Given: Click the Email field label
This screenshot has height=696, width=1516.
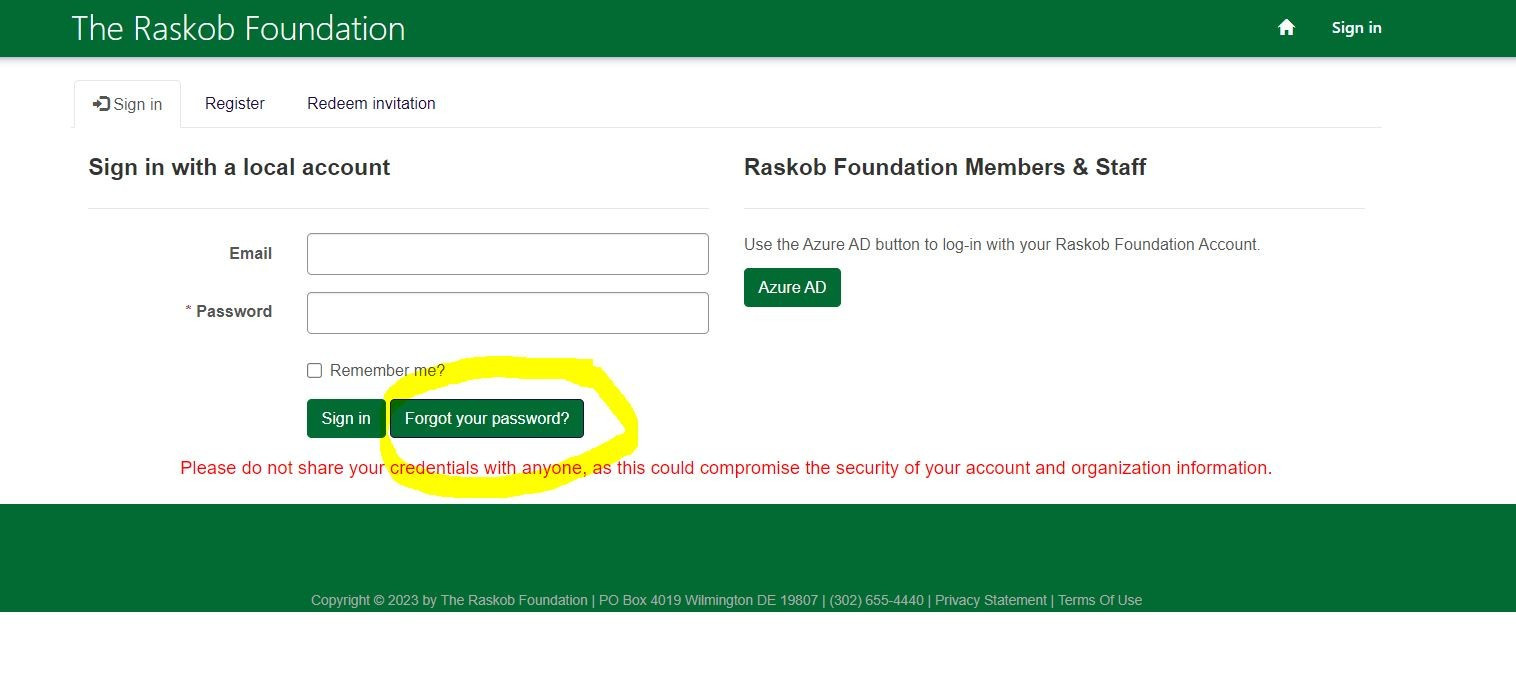Looking at the screenshot, I should click(x=250, y=254).
